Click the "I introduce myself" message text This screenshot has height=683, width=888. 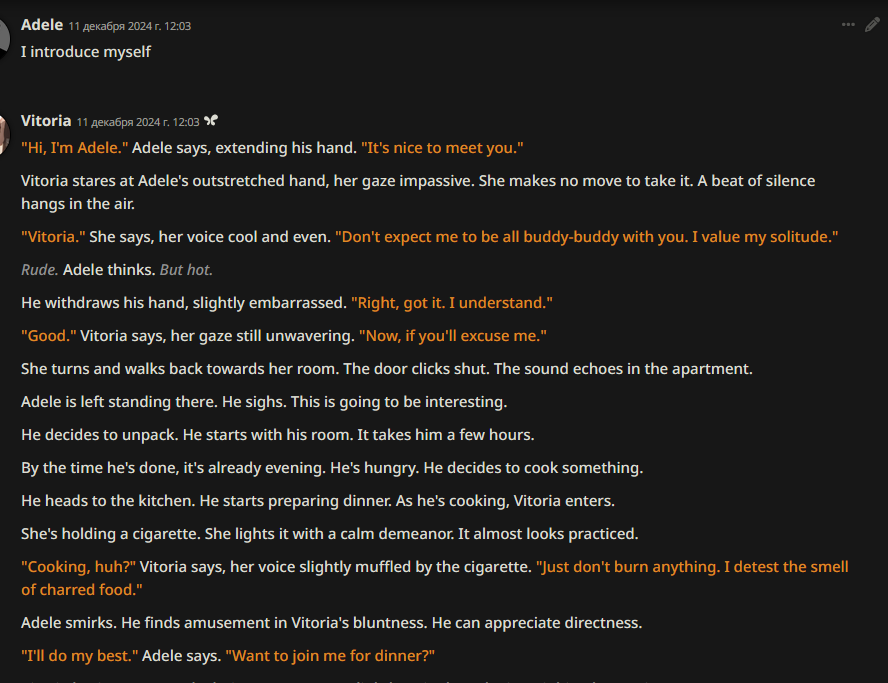coord(86,52)
